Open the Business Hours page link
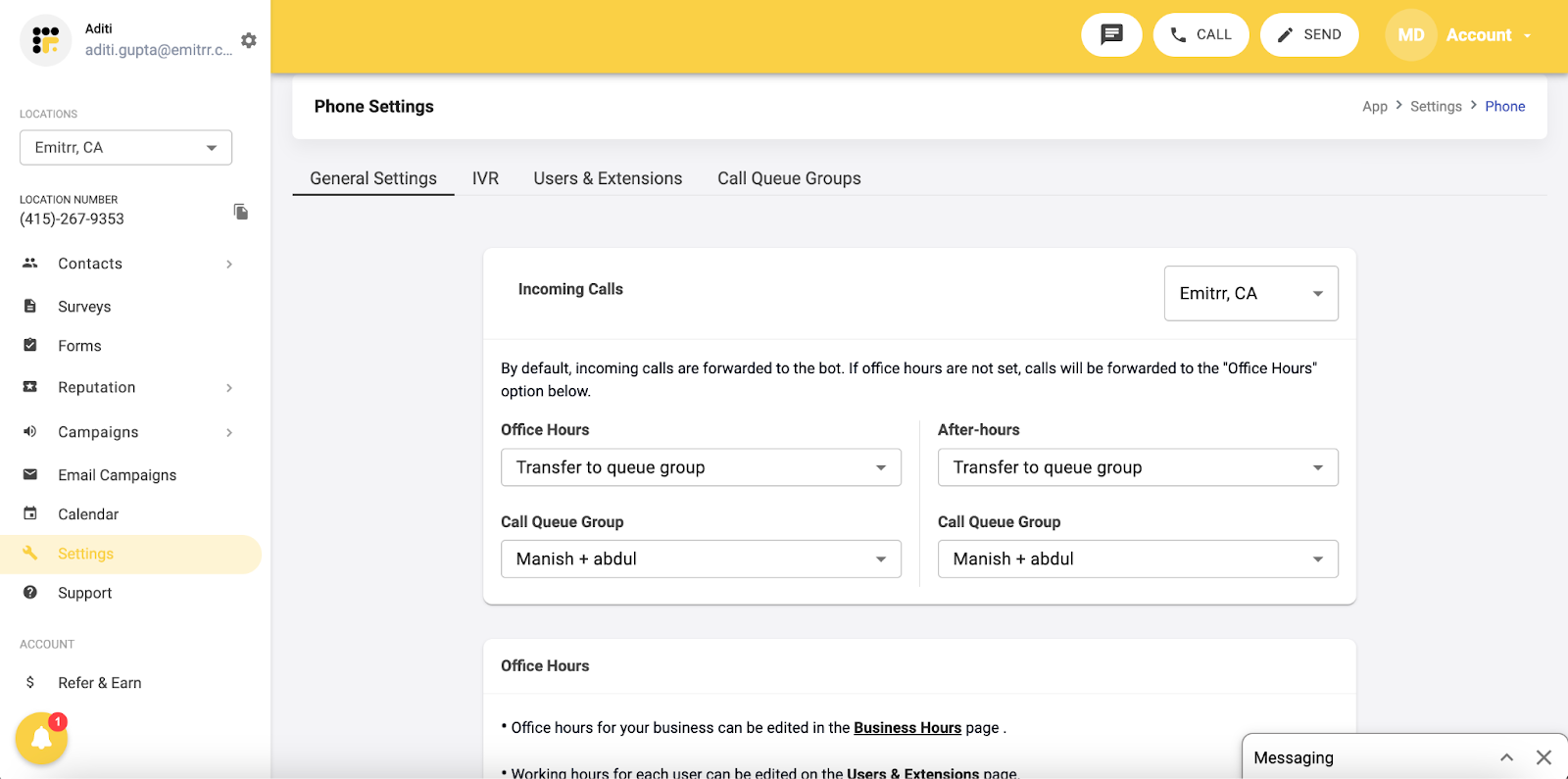The image size is (1568, 779). 907,727
